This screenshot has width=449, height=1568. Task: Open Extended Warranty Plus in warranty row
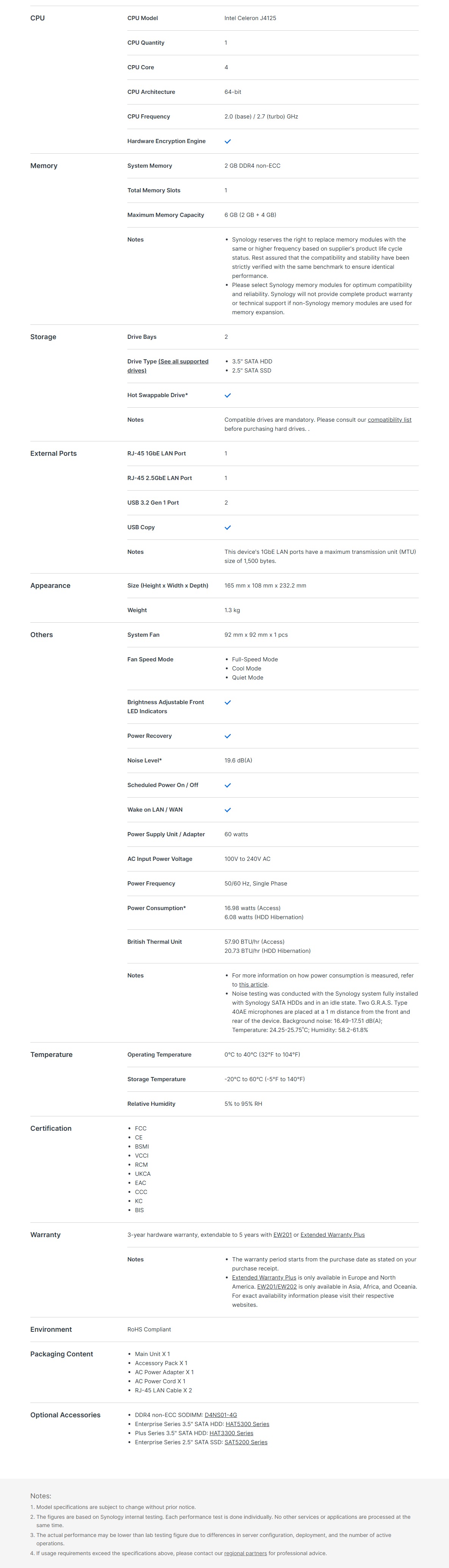[332, 1234]
